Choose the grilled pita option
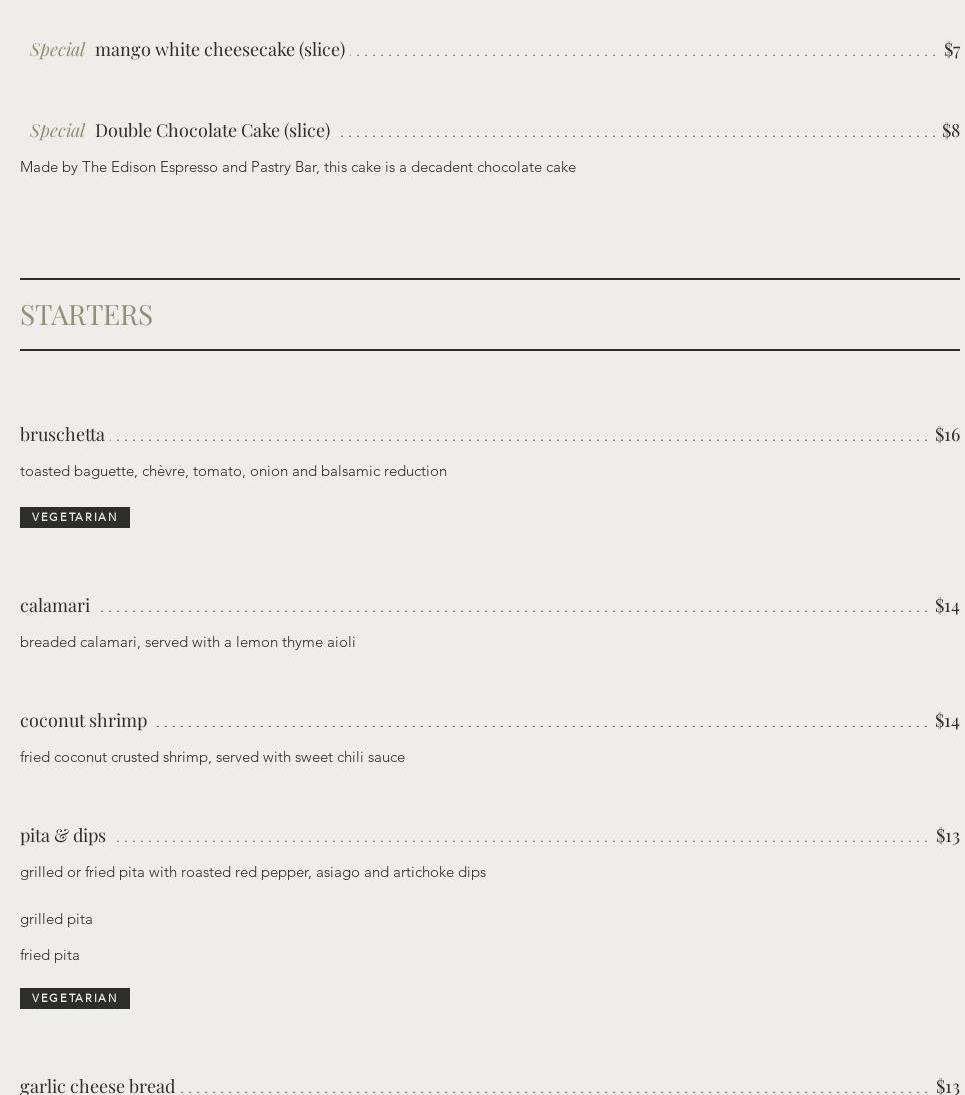The width and height of the screenshot is (965, 1095). (x=56, y=919)
